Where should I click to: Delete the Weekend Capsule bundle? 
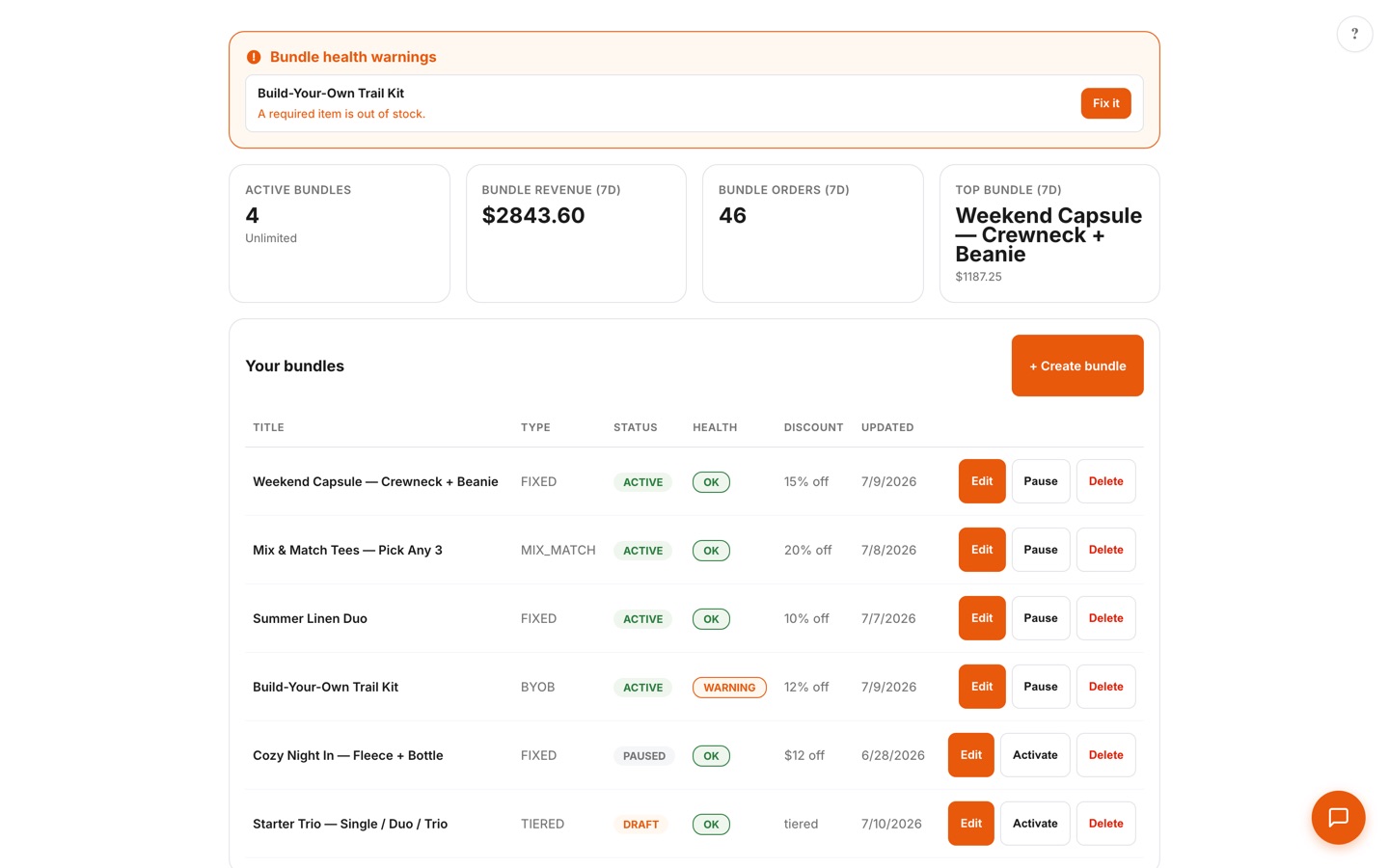point(1105,481)
